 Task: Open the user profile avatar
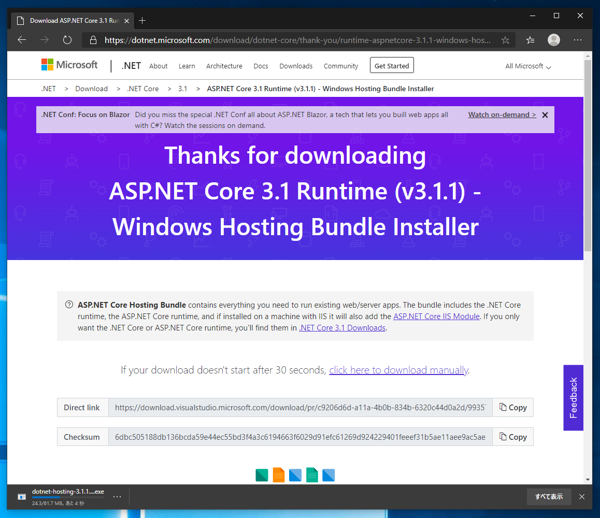point(554,40)
